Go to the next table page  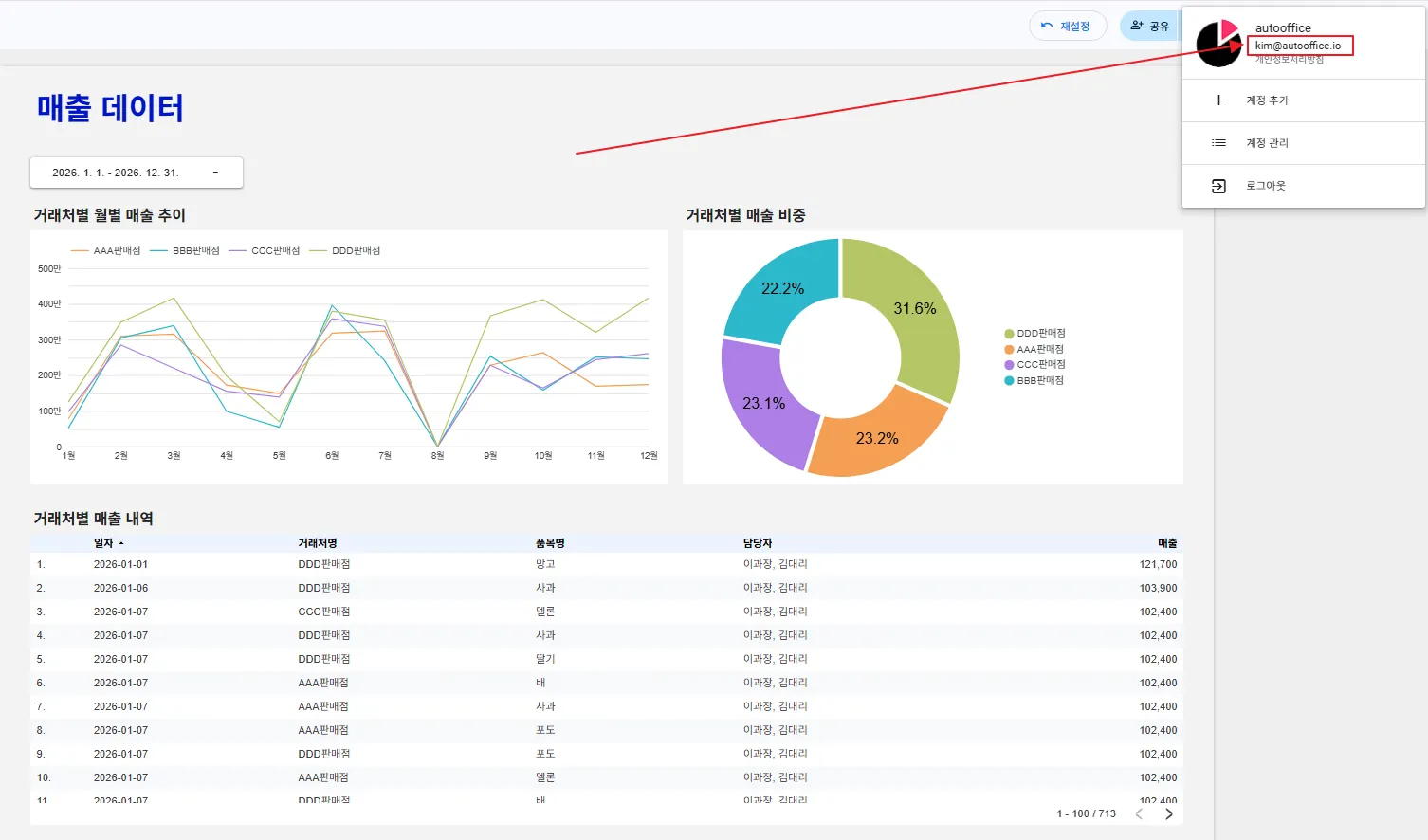1168,813
